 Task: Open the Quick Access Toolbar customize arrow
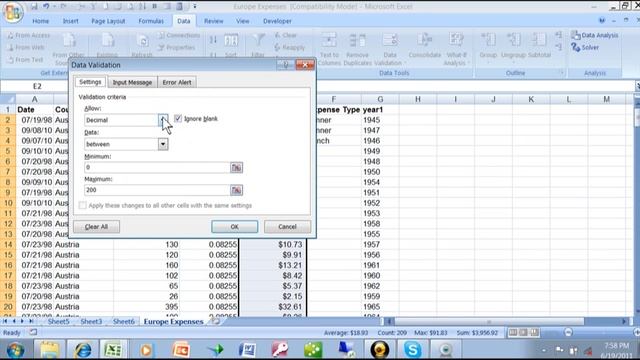pyautogui.click(x=195, y=6)
